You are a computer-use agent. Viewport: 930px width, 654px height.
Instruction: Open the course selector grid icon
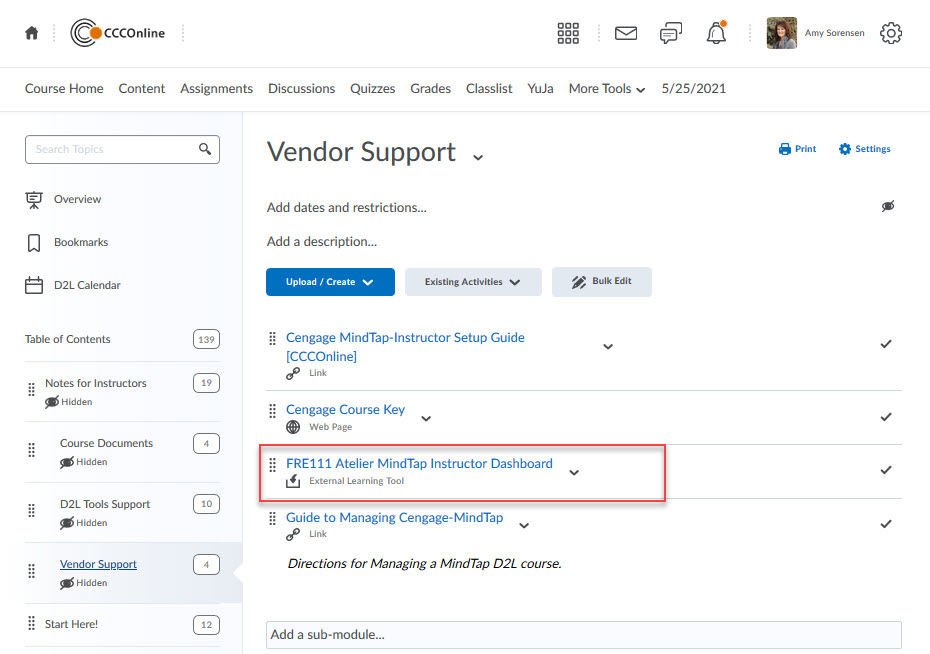[x=568, y=33]
